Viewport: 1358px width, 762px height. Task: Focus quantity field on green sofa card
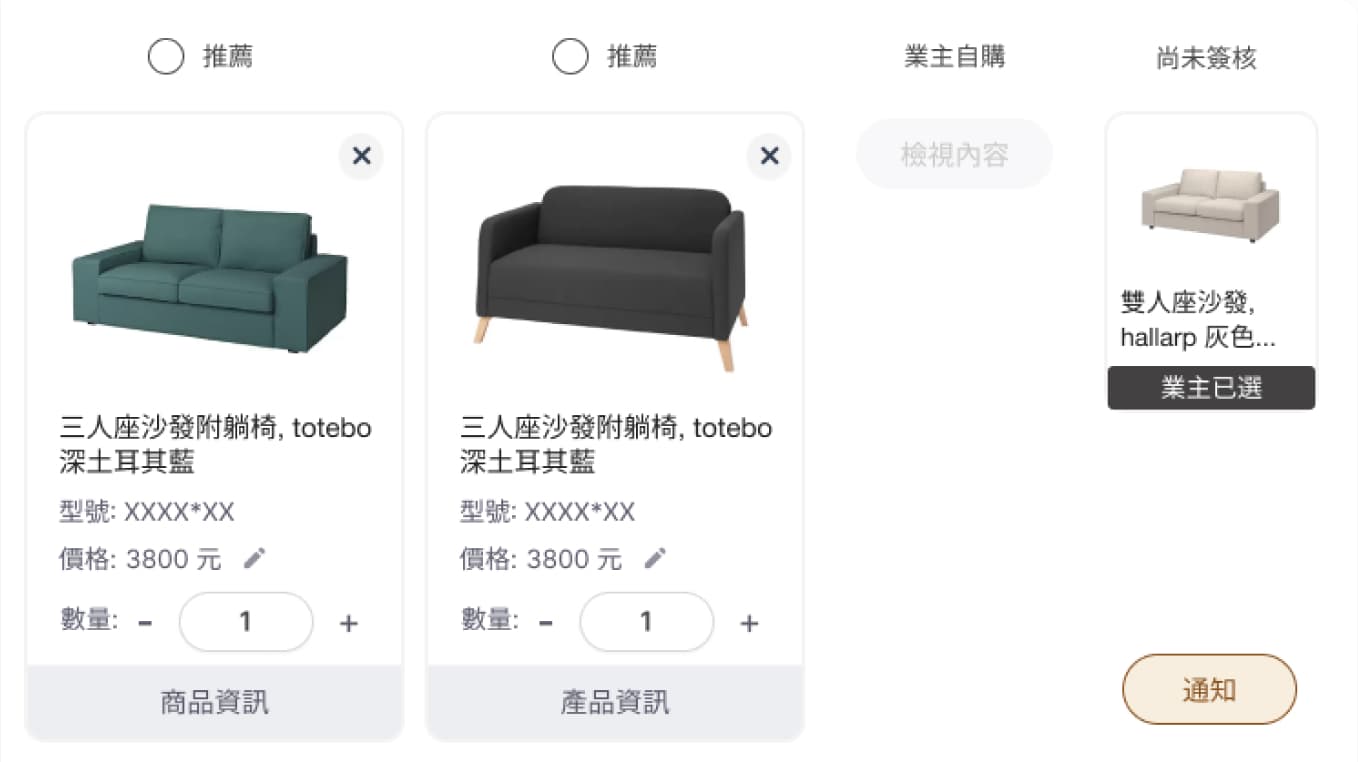(x=246, y=622)
